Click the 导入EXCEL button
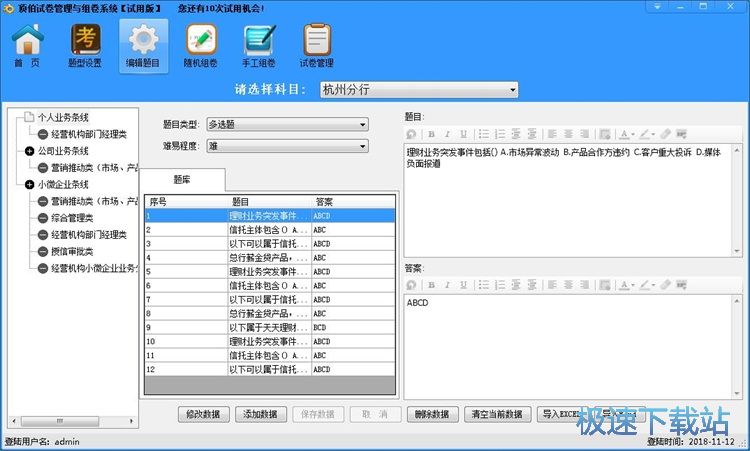The image size is (750, 451). 561,414
